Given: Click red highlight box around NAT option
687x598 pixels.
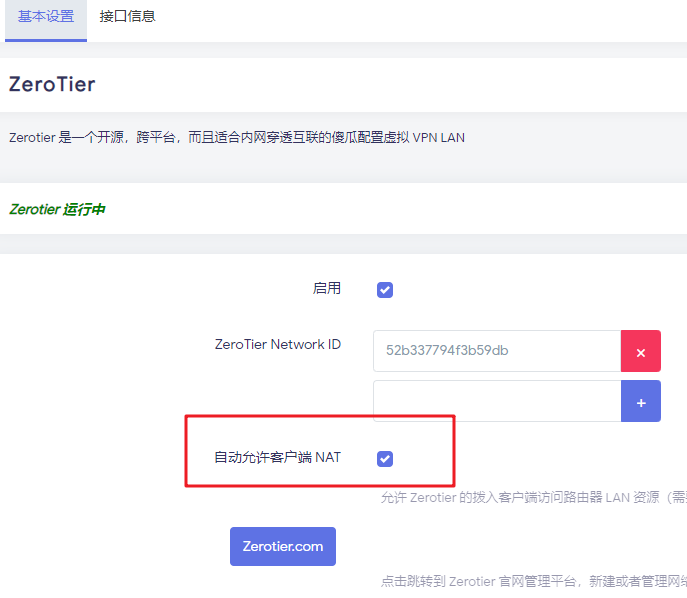Looking at the screenshot, I should (x=320, y=419).
